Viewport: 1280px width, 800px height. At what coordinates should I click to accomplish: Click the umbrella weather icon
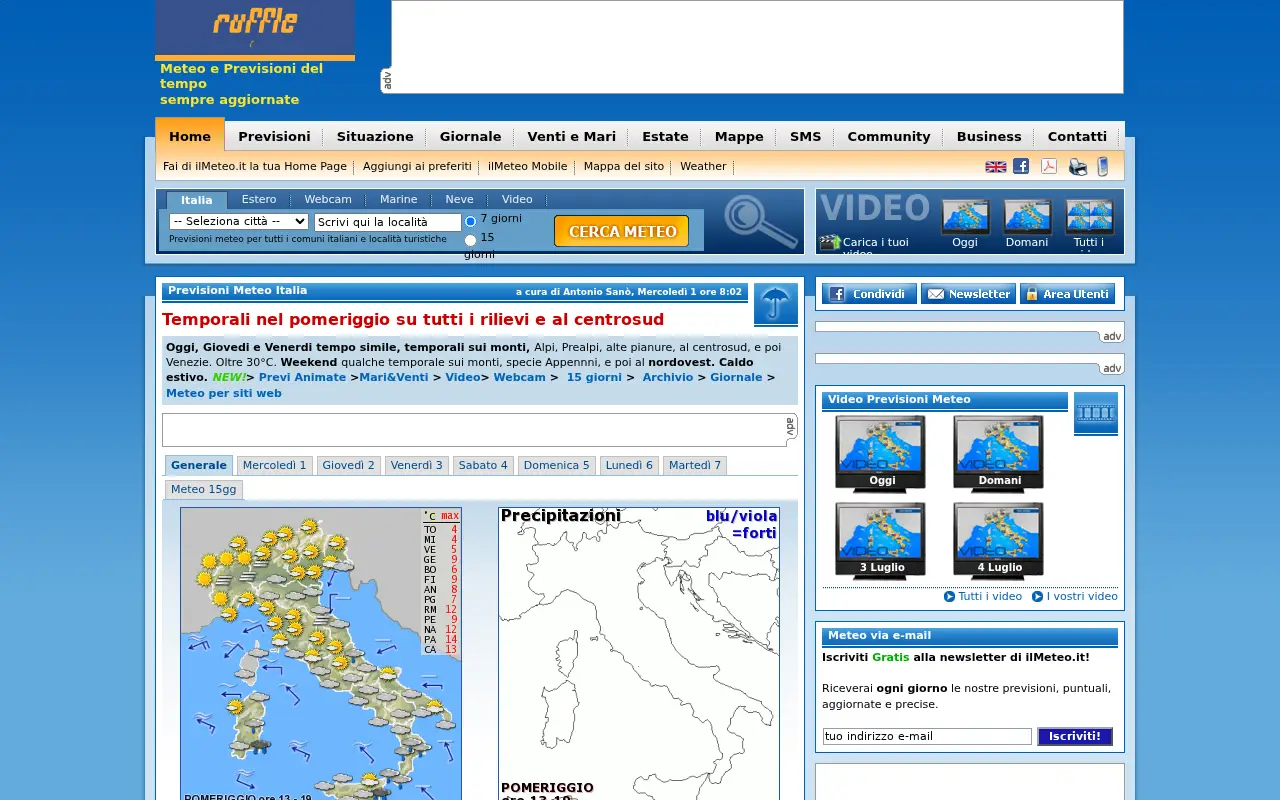[776, 304]
